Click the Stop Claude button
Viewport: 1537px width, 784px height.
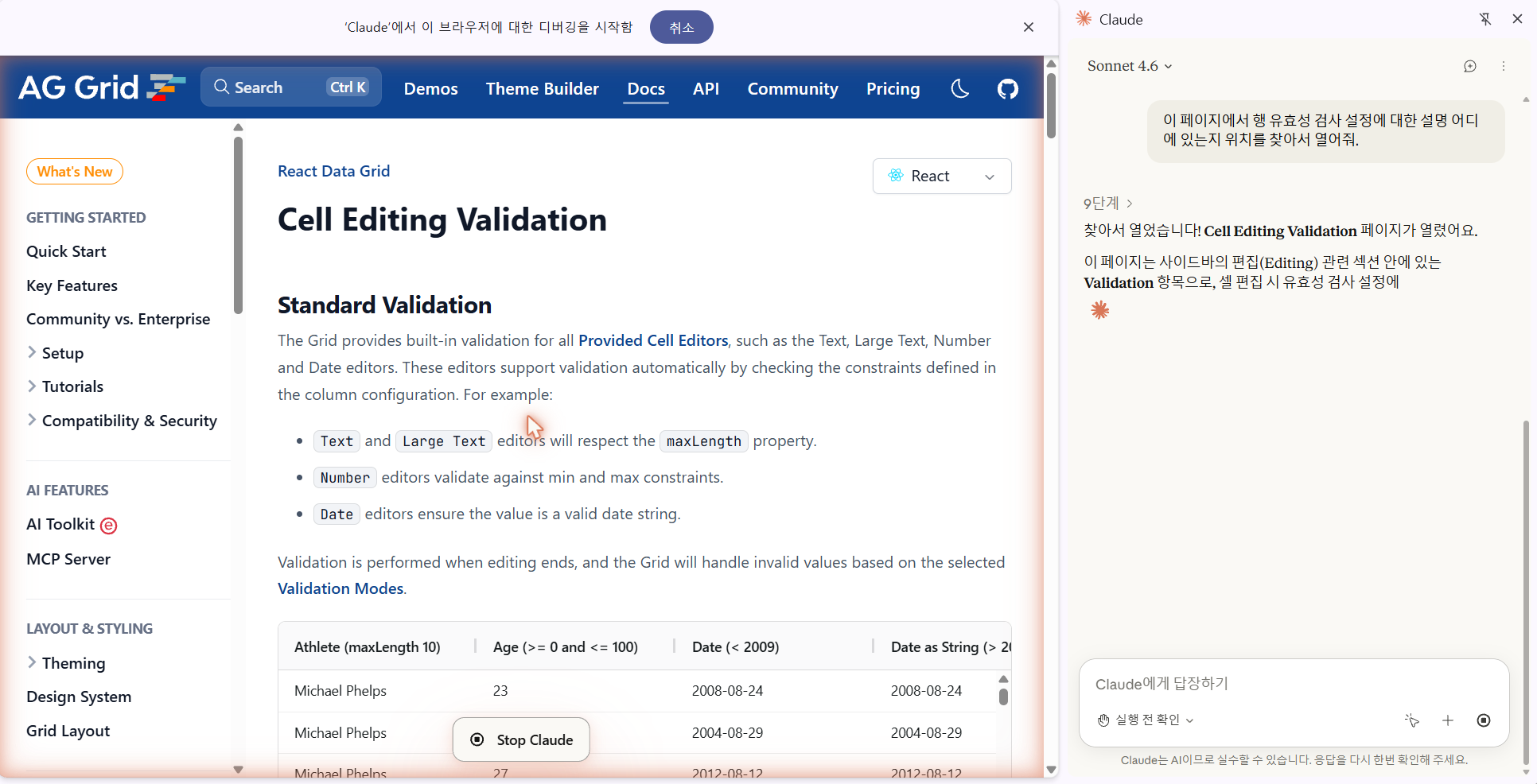(521, 739)
